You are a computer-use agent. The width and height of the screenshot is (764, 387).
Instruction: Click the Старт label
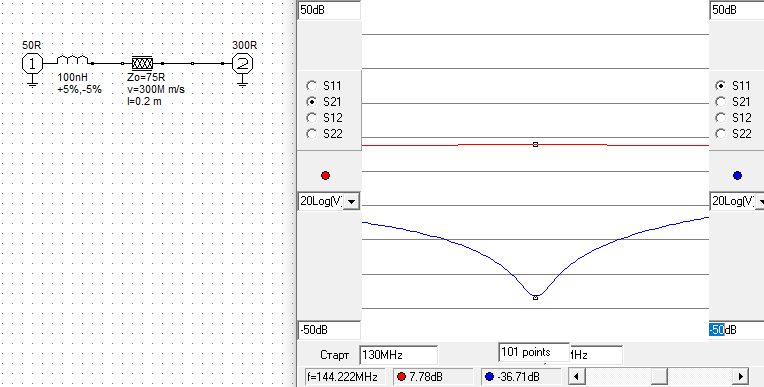click(334, 355)
